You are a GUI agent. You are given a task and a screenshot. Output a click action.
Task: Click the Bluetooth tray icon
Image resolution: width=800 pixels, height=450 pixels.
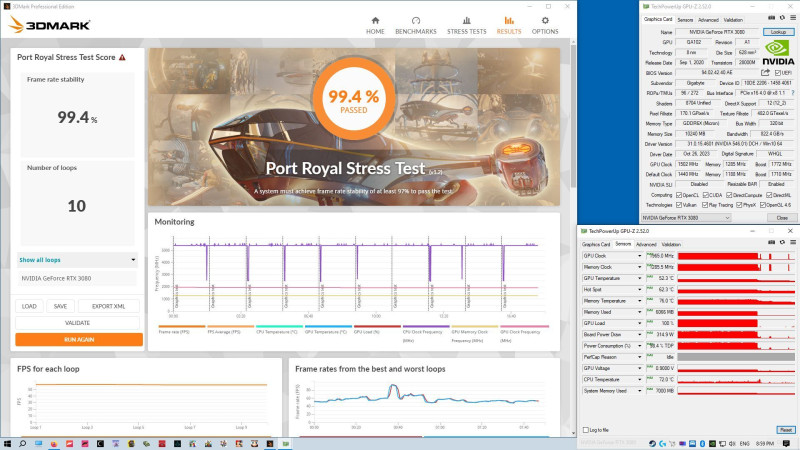[x=702, y=444]
